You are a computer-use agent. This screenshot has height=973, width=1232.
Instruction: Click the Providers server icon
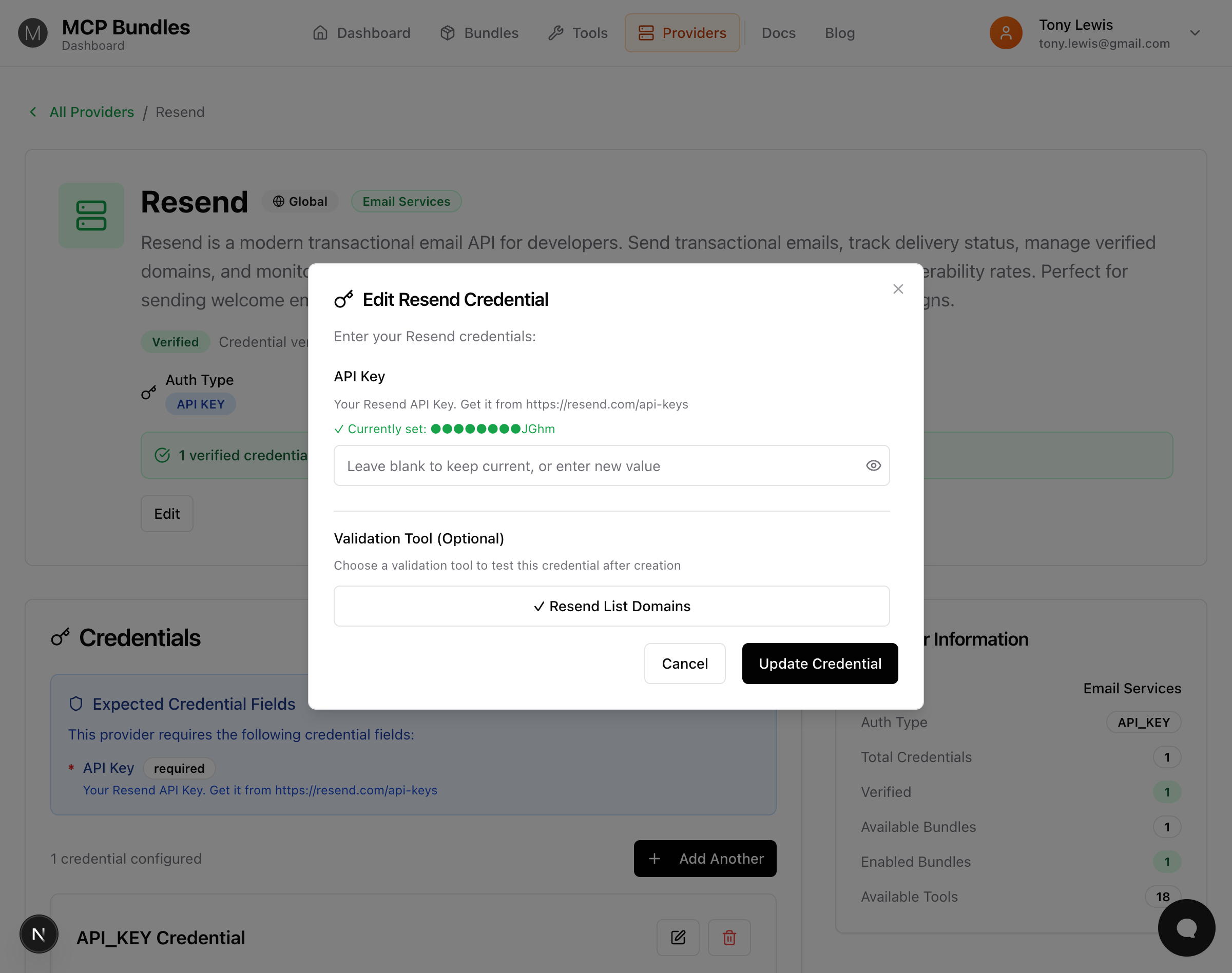pyautogui.click(x=646, y=33)
